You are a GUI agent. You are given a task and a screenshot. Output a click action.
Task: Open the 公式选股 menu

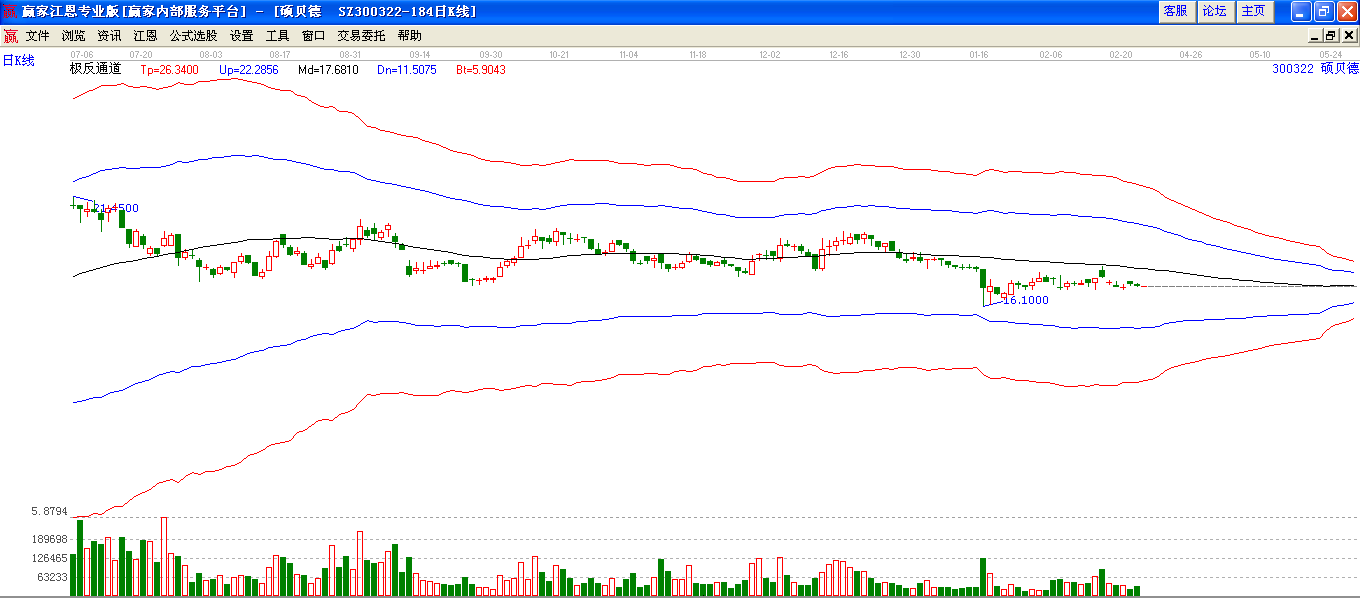pos(193,36)
